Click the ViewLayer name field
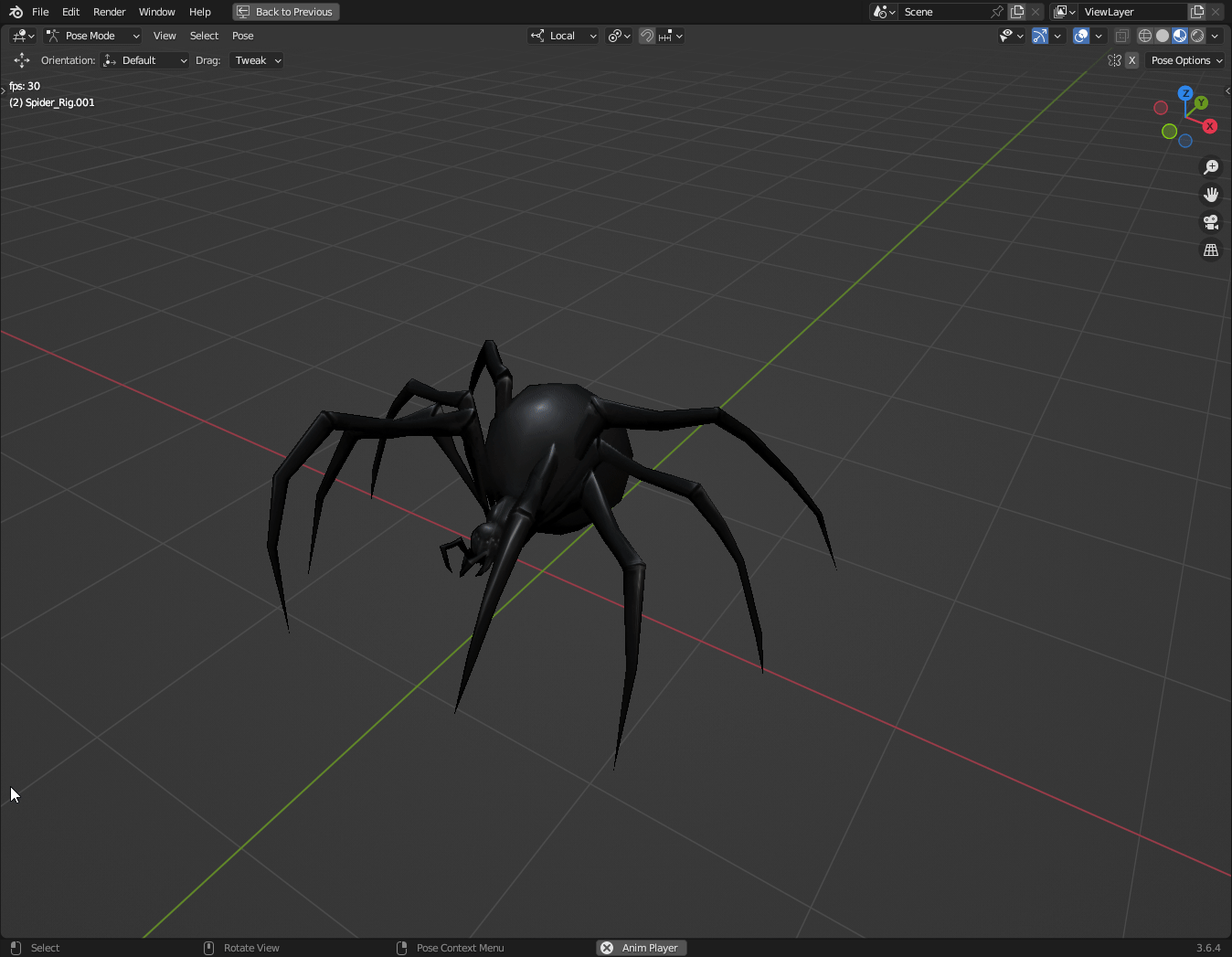The image size is (1232, 957). tap(1132, 12)
